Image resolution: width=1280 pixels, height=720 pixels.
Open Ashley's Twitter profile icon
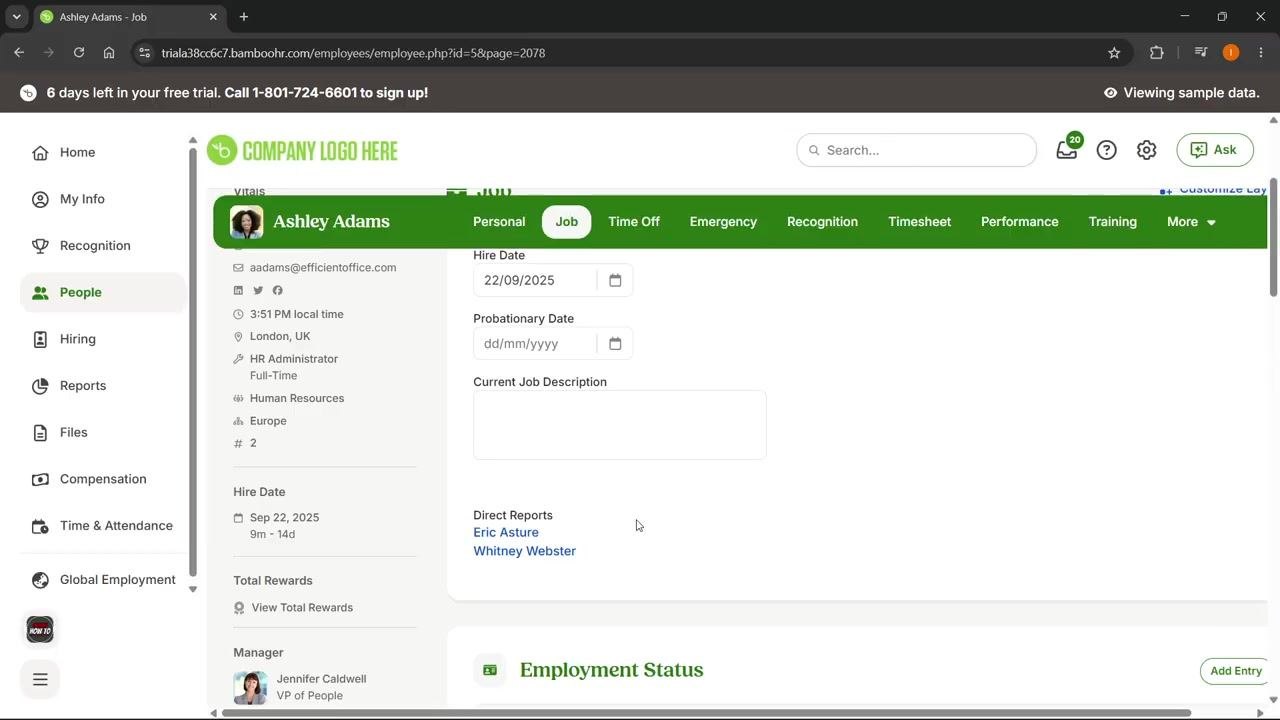coord(258,290)
